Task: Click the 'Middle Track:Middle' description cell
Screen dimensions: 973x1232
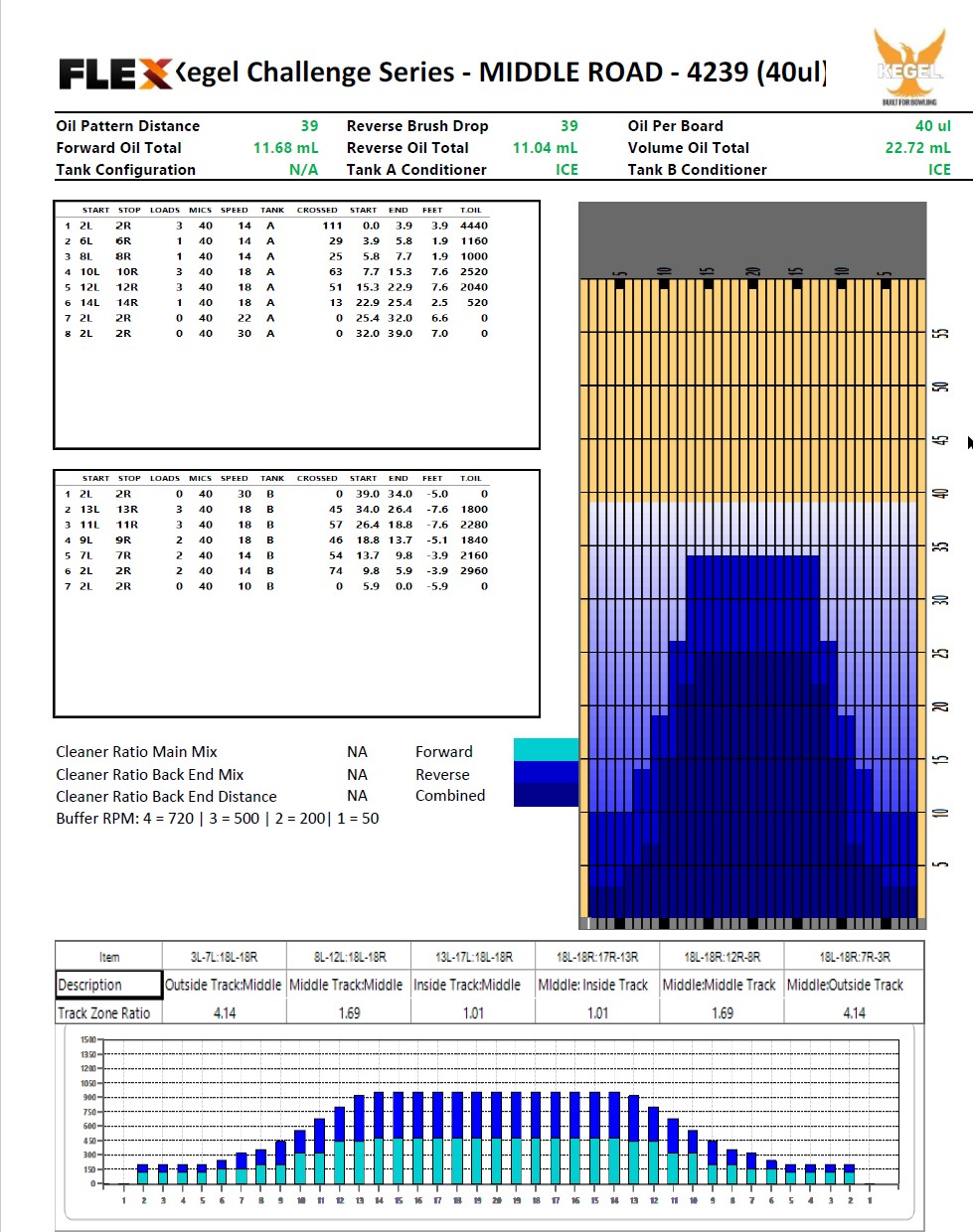Action: click(x=349, y=985)
